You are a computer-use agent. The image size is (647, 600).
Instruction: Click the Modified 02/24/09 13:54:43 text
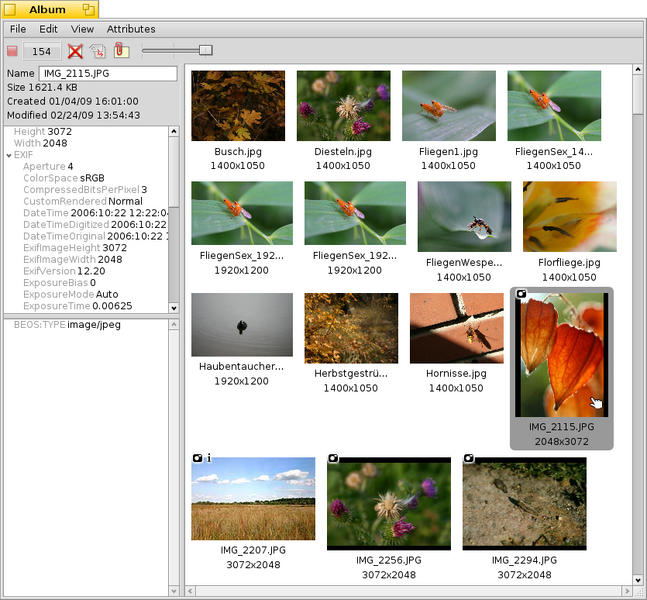point(73,115)
